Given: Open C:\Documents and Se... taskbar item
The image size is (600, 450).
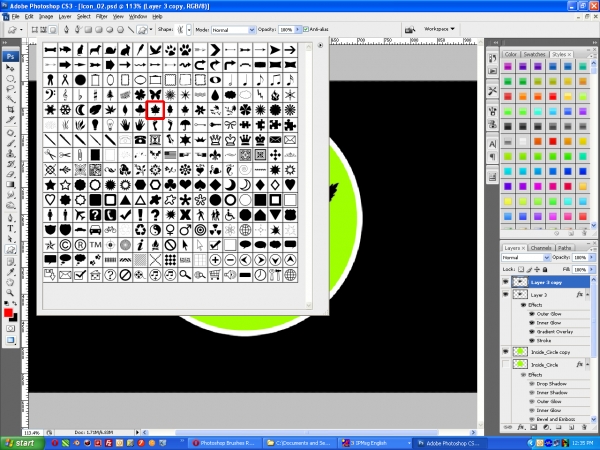Looking at the screenshot, I should click(x=299, y=443).
